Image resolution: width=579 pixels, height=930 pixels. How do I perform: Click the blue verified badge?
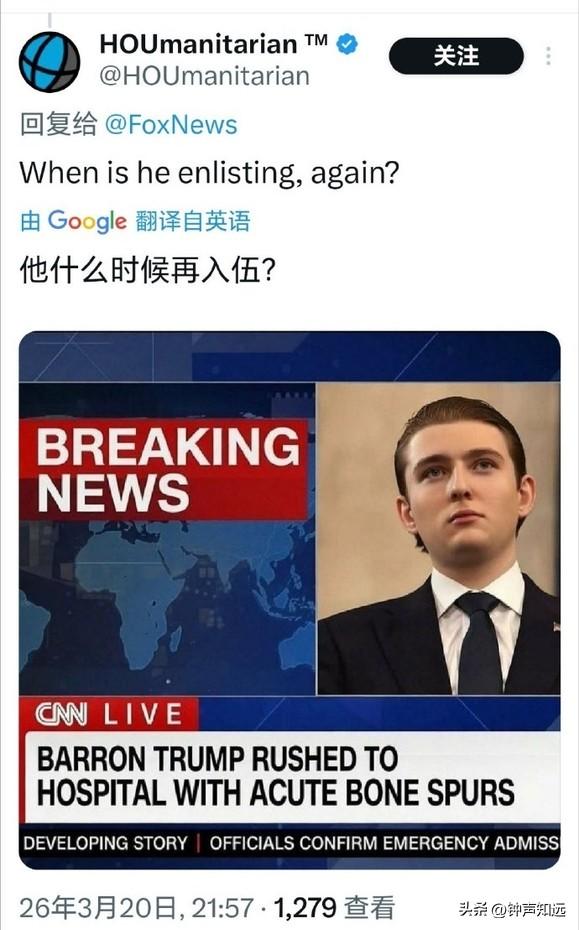[347, 44]
